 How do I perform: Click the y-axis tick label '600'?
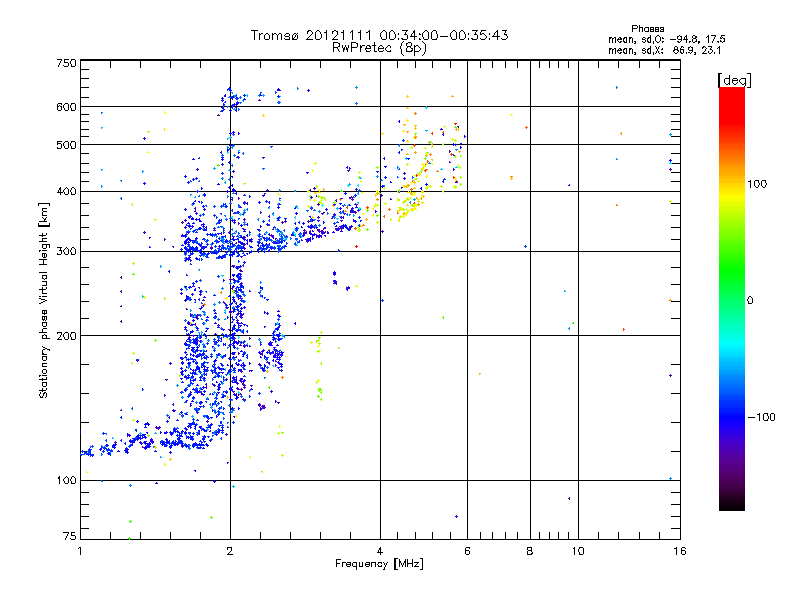[x=66, y=107]
